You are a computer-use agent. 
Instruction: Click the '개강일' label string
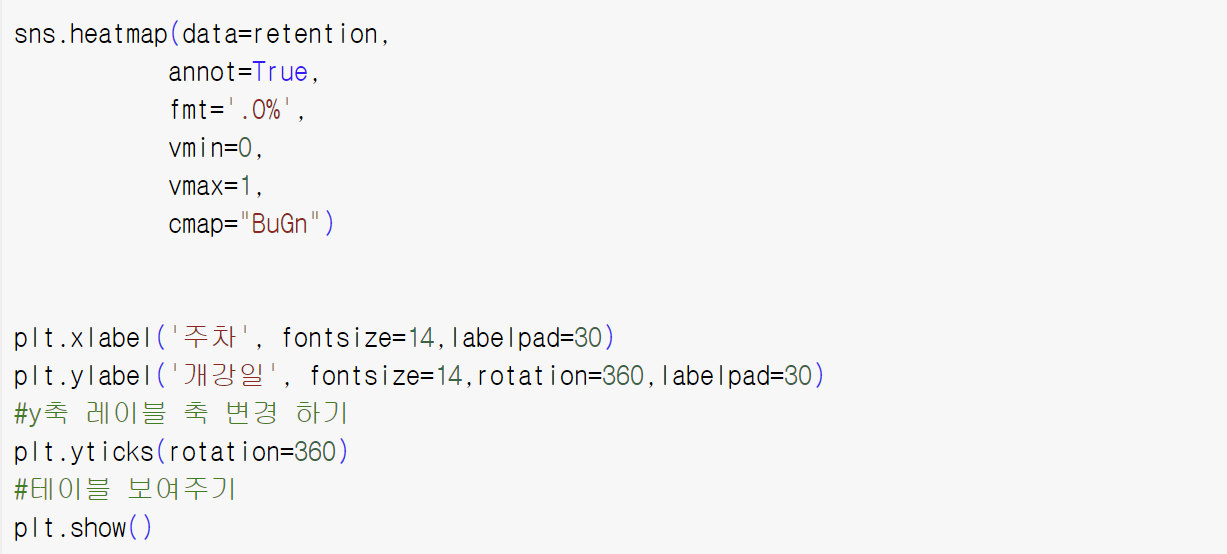pyautogui.click(x=231, y=376)
